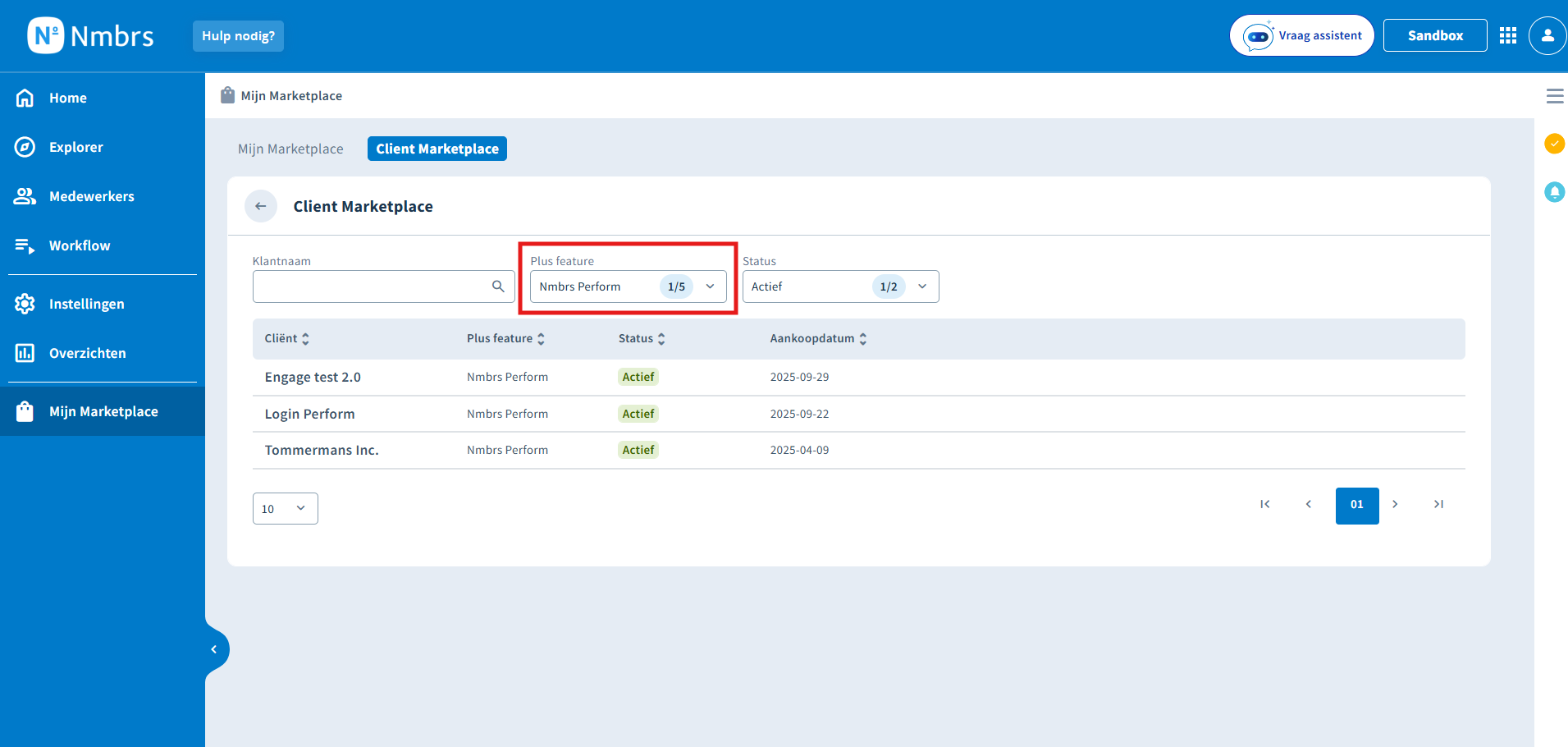Switch to the Mijn Marketplace tab
Viewport: 1568px width, 747px height.
290,149
